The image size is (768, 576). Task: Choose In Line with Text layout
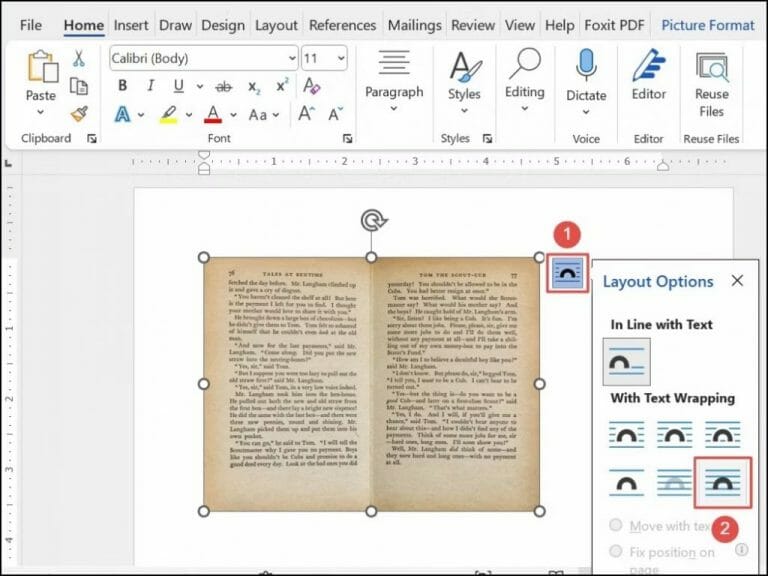coord(626,362)
